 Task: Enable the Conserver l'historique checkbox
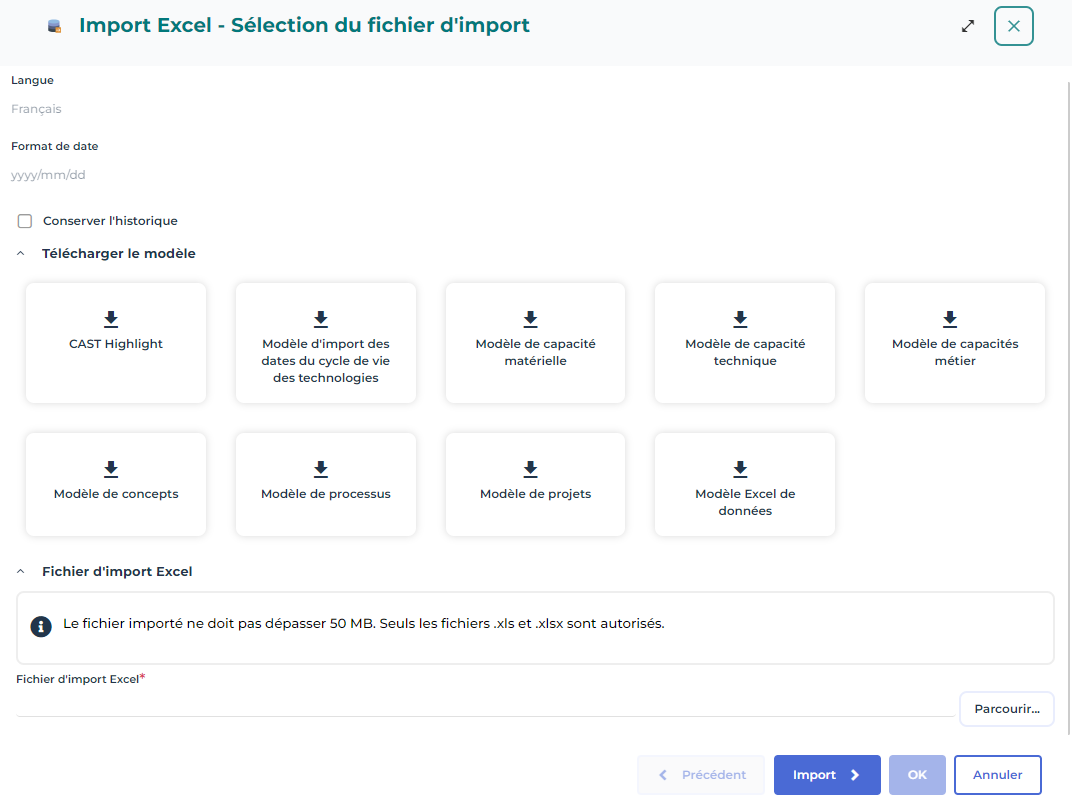[25, 221]
